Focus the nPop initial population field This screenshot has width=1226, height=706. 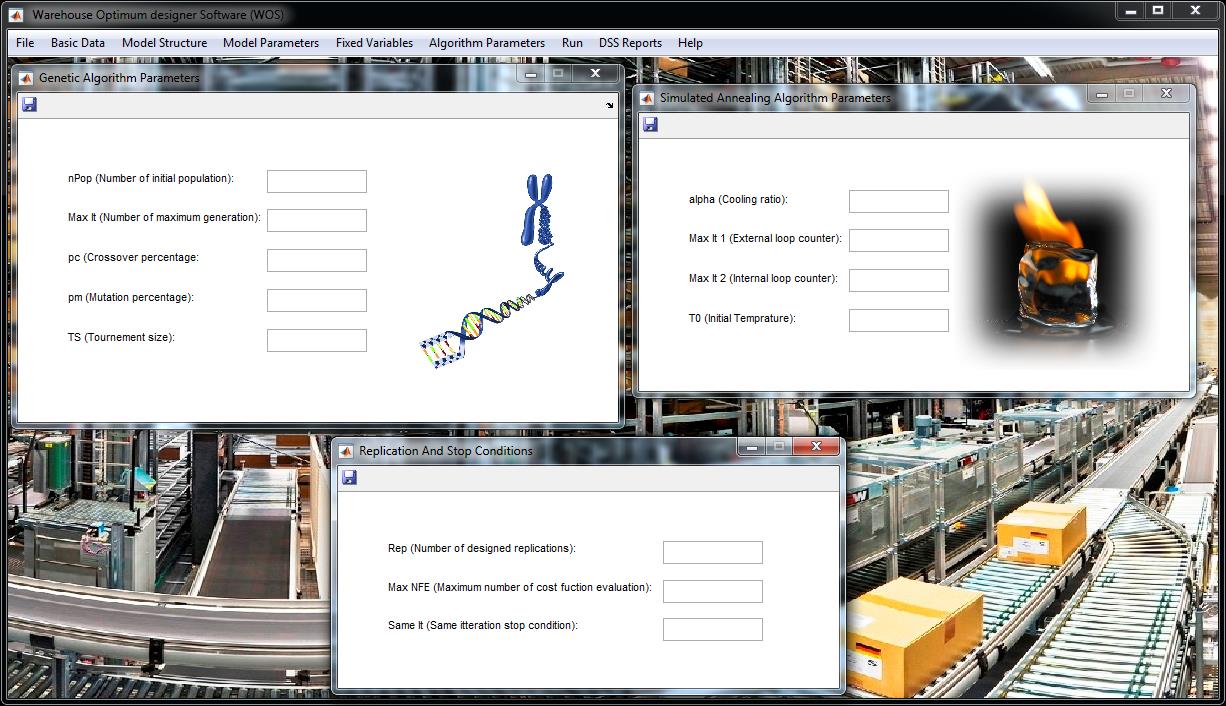pos(317,181)
